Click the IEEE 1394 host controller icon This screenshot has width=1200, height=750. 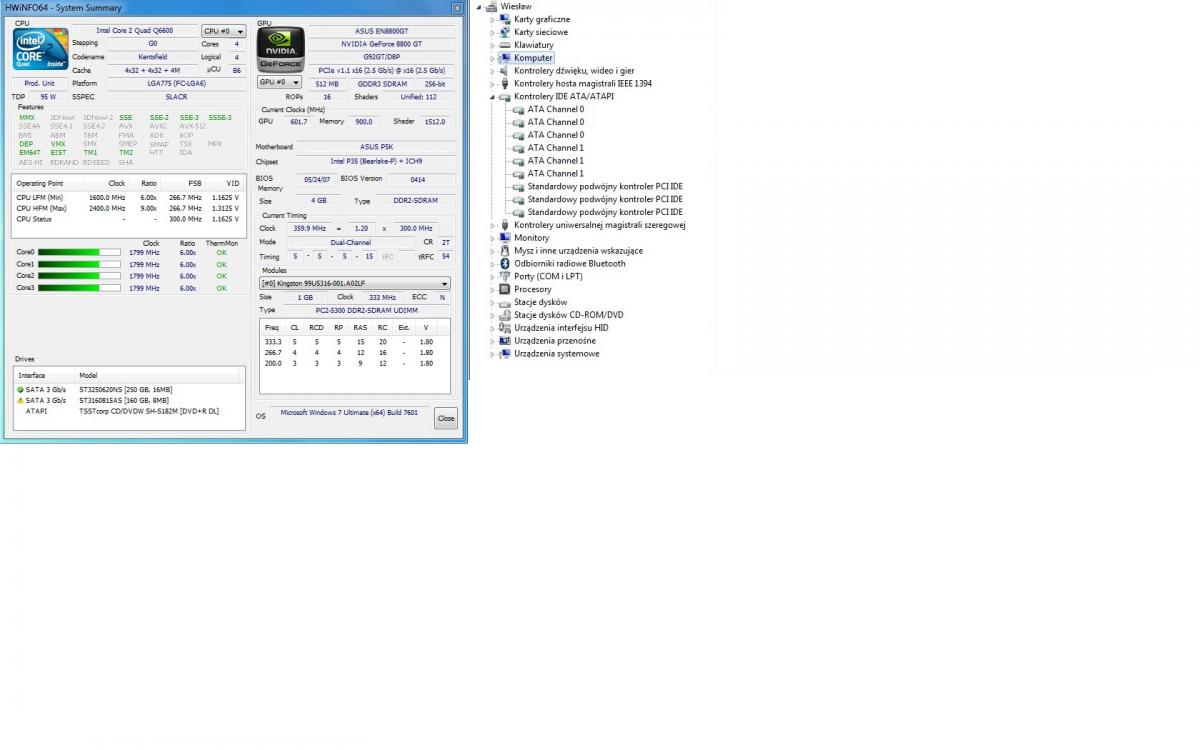(505, 84)
